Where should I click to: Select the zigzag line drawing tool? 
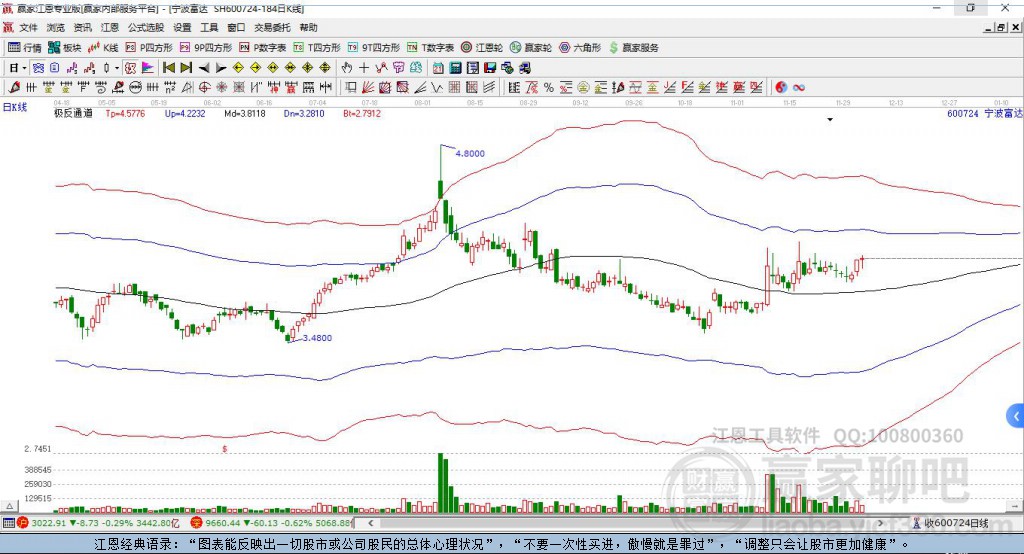pyautogui.click(x=436, y=87)
